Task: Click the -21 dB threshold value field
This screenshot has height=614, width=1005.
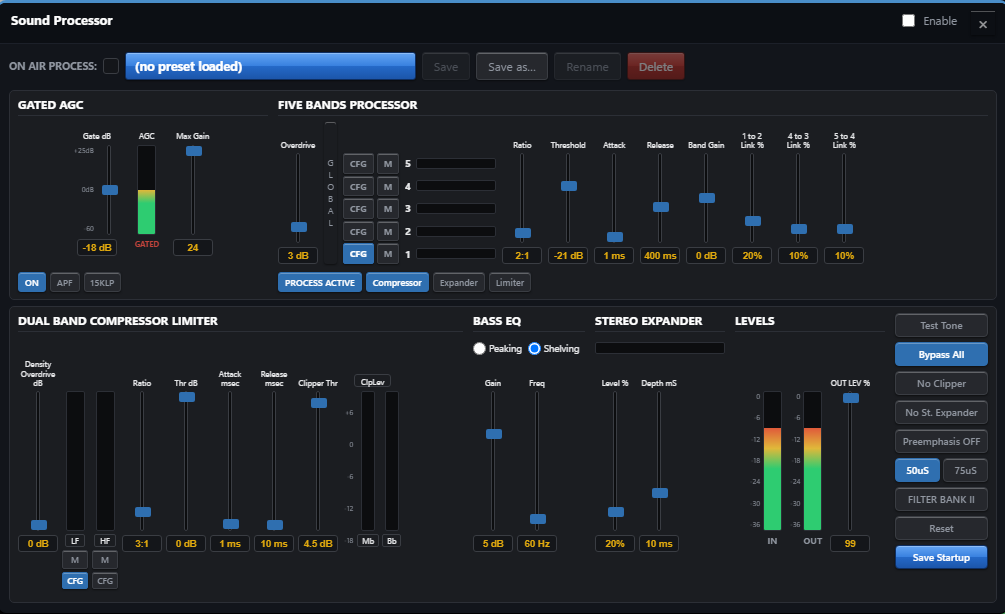Action: (x=569, y=255)
